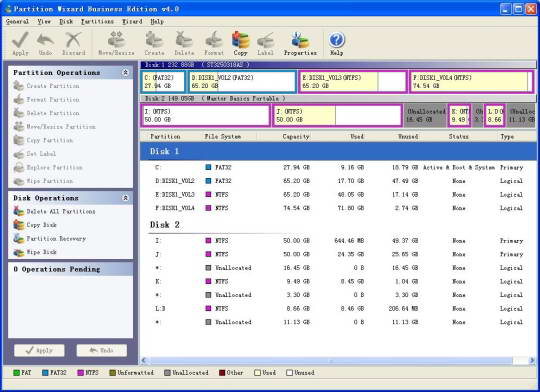Open the Help menu
Image resolution: width=540 pixels, height=392 pixels.
coord(157,21)
